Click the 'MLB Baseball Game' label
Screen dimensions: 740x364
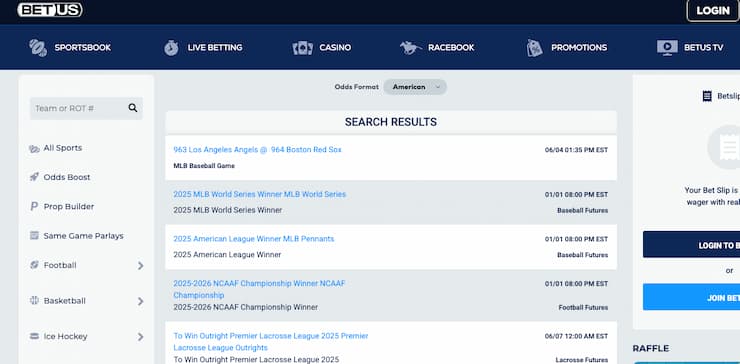coord(204,166)
